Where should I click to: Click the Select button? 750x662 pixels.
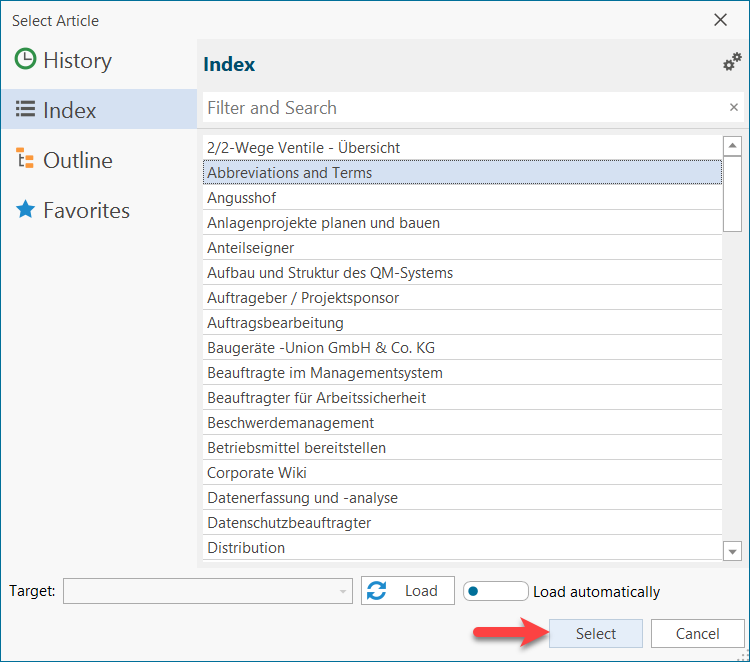596,633
